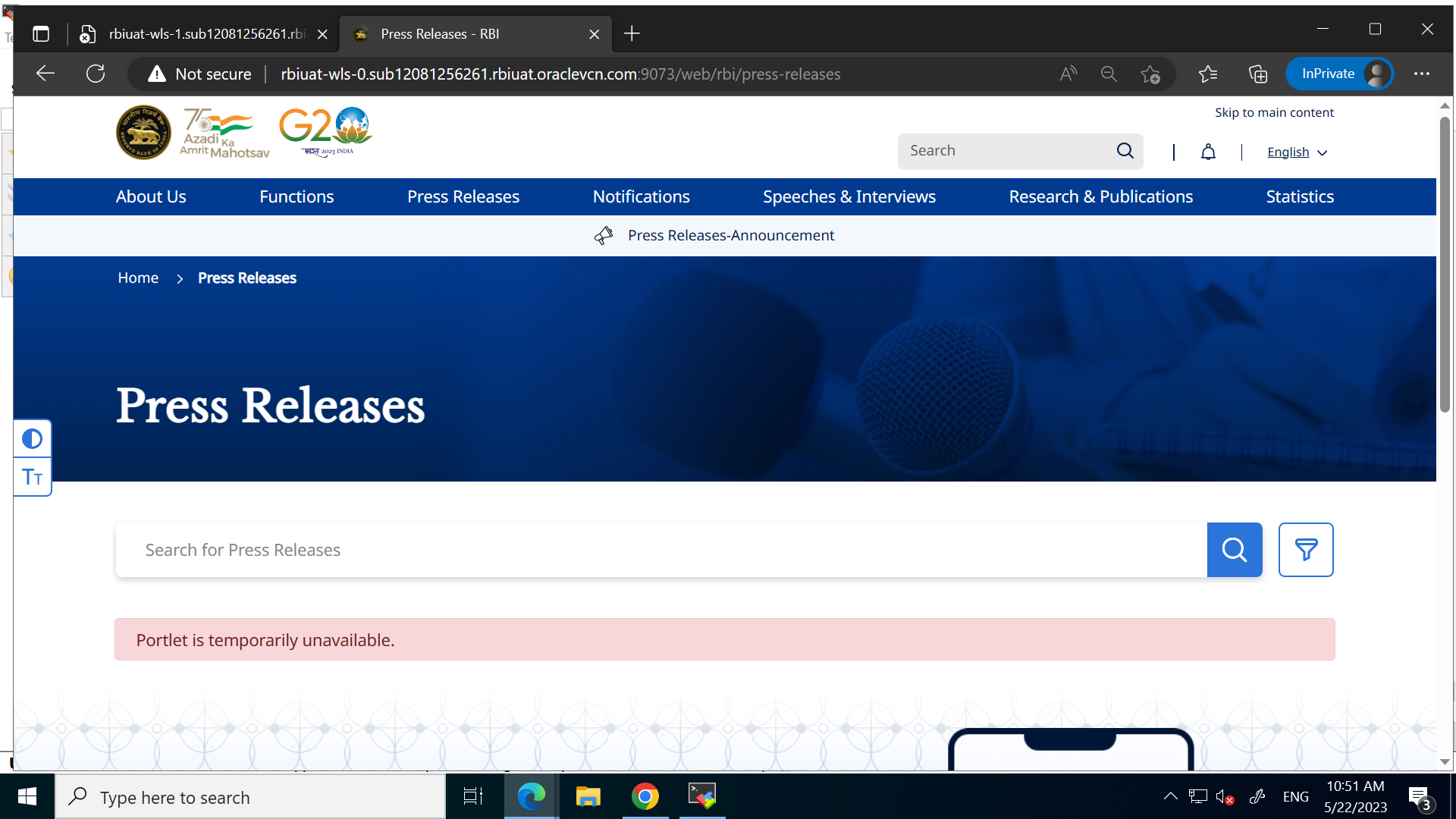Click the page vertical scrollbar
The image size is (1456, 819).
pos(1444,265)
